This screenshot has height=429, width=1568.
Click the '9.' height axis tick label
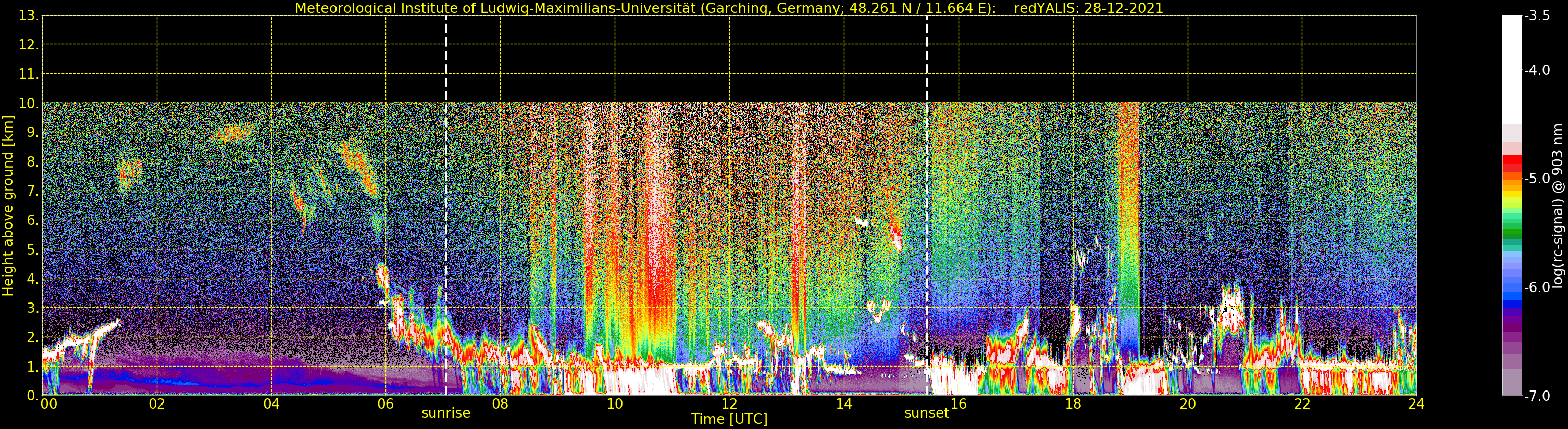33,133
